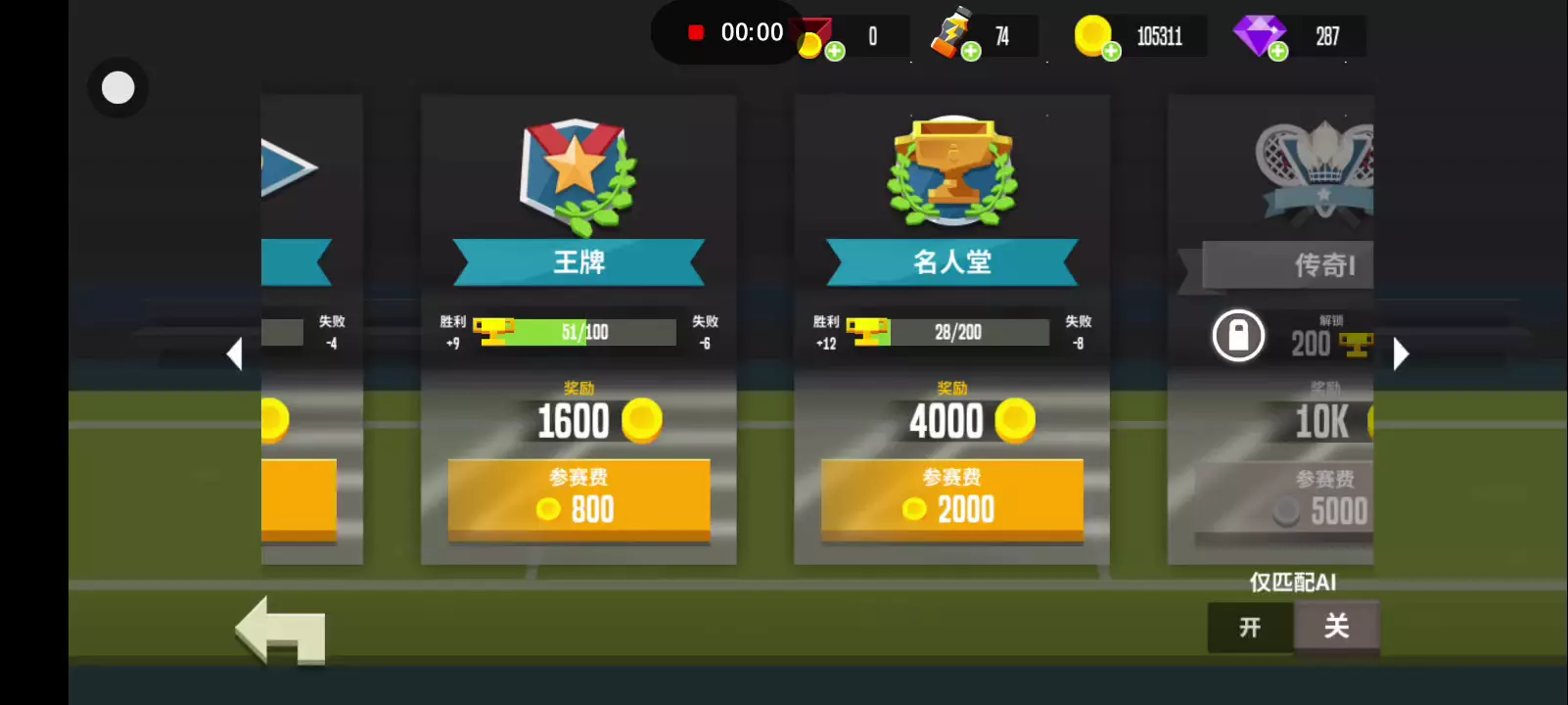Tap the 51/100 trophy progress bar
Image resolution: width=1568 pixels, height=705 pixels.
(x=576, y=332)
